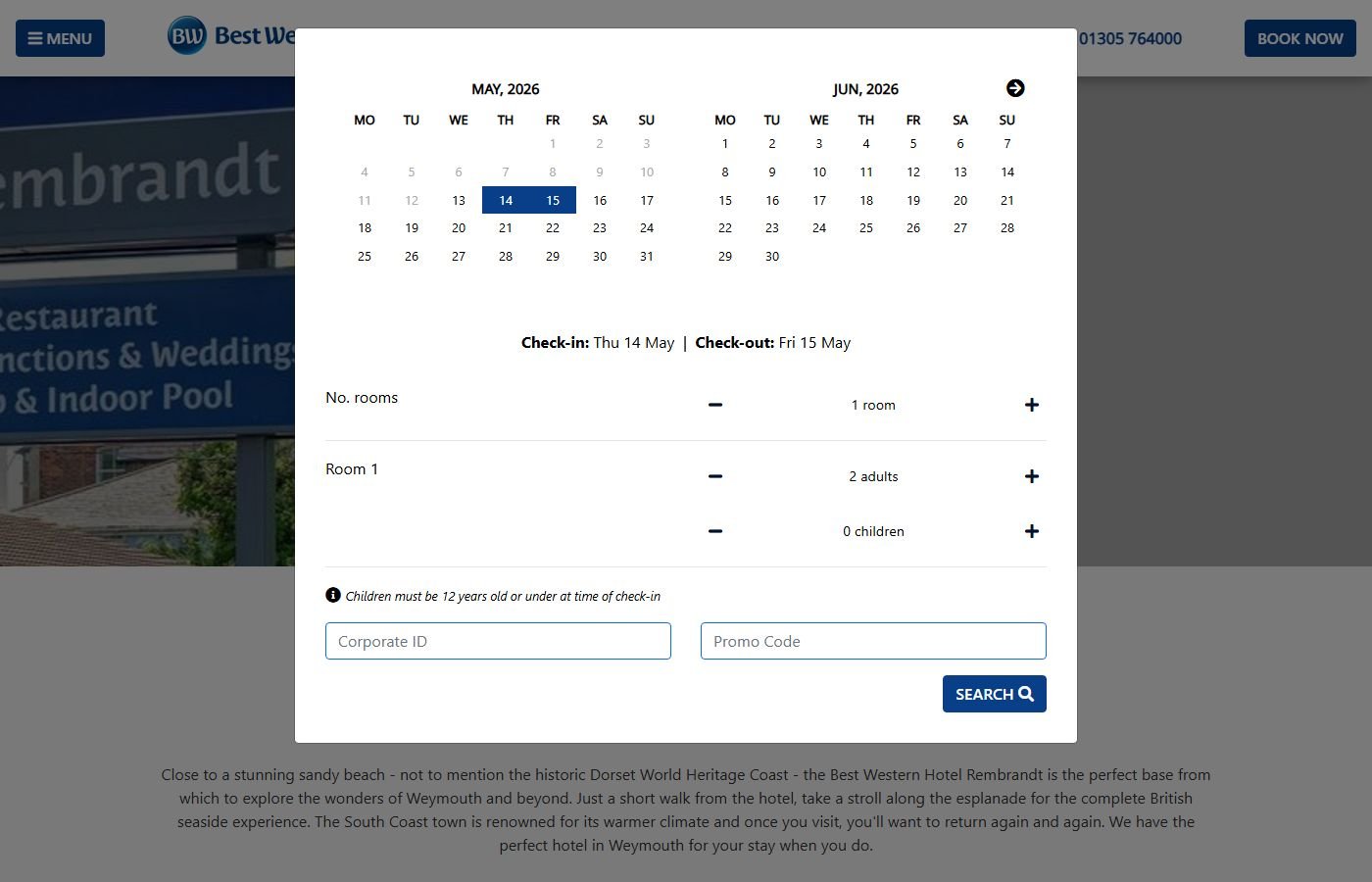This screenshot has width=1372, height=882.
Task: Click the 'Room 1' label
Action: [352, 469]
